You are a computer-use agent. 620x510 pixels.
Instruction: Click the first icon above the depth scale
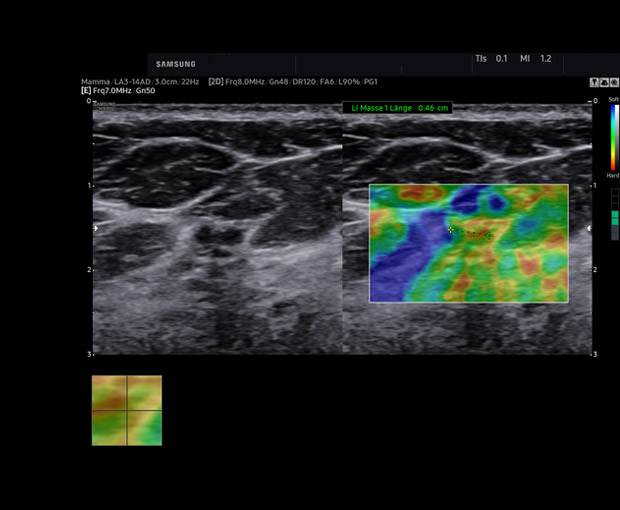tap(594, 82)
